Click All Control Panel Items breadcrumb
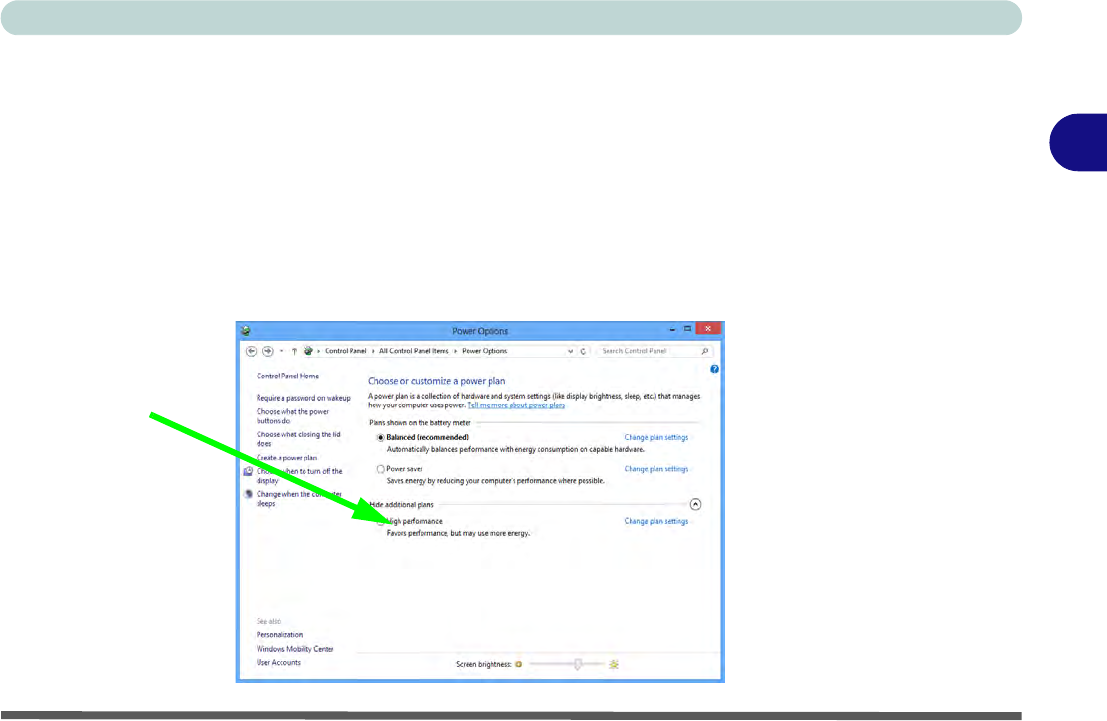The width and height of the screenshot is (1107, 721). [414, 351]
